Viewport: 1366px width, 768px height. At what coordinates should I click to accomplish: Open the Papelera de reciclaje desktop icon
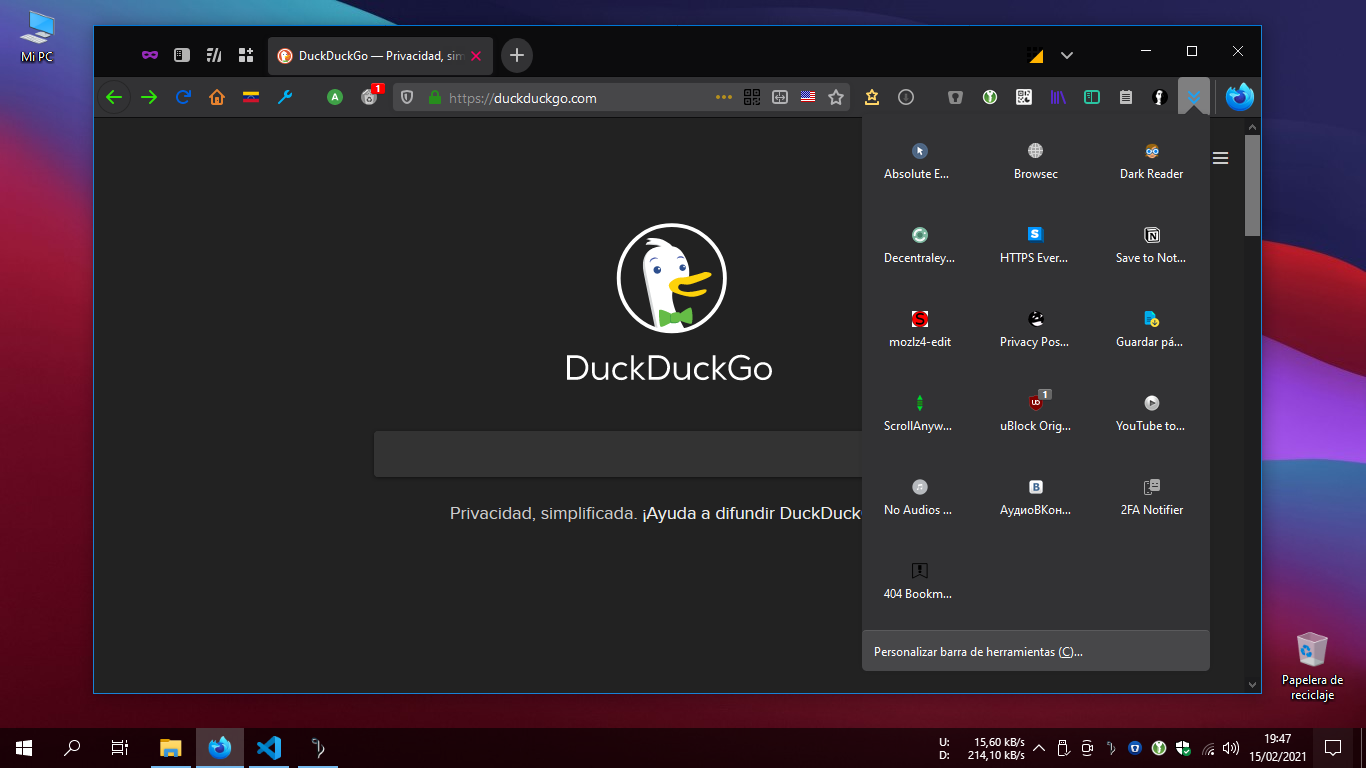coord(1312,666)
